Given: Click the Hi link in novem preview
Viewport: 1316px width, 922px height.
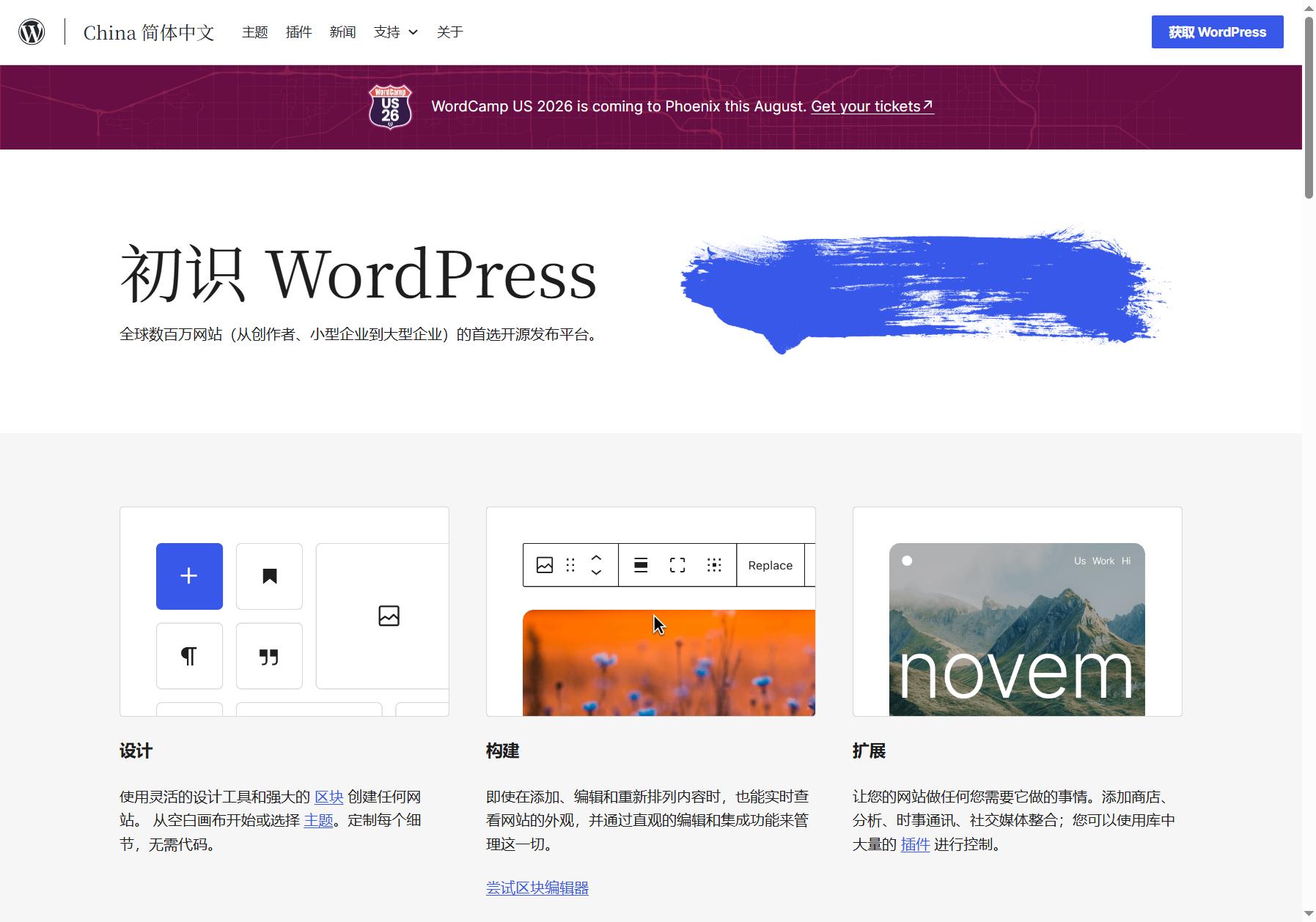Looking at the screenshot, I should point(1126,561).
